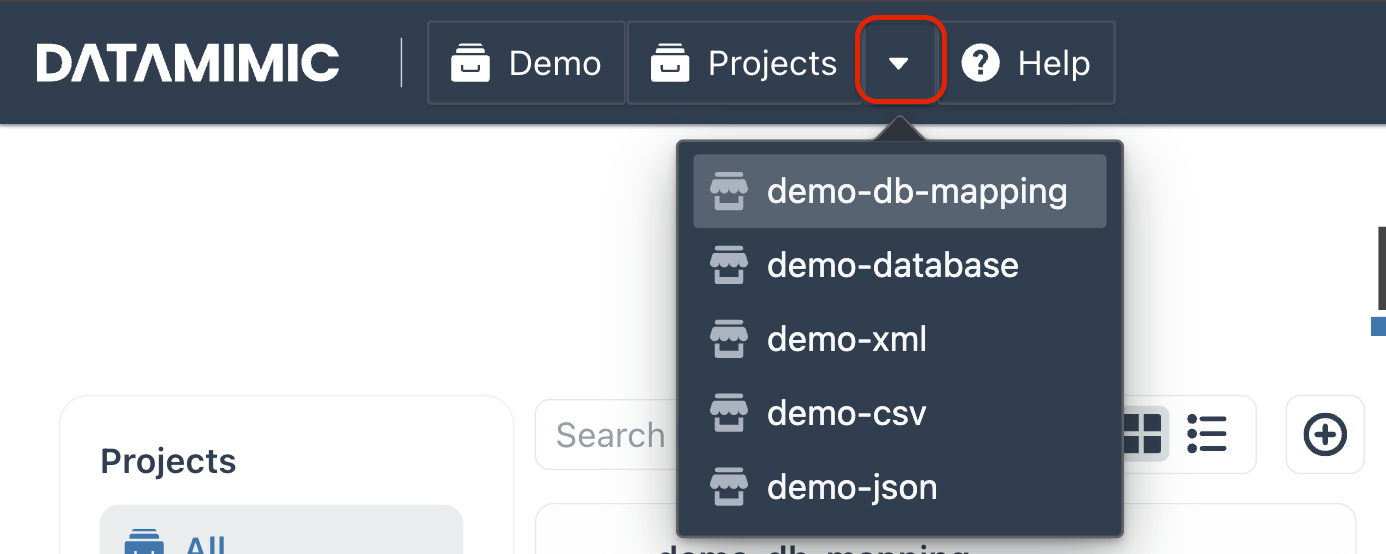Select demo-db-mapping from dropdown list

coord(899,191)
